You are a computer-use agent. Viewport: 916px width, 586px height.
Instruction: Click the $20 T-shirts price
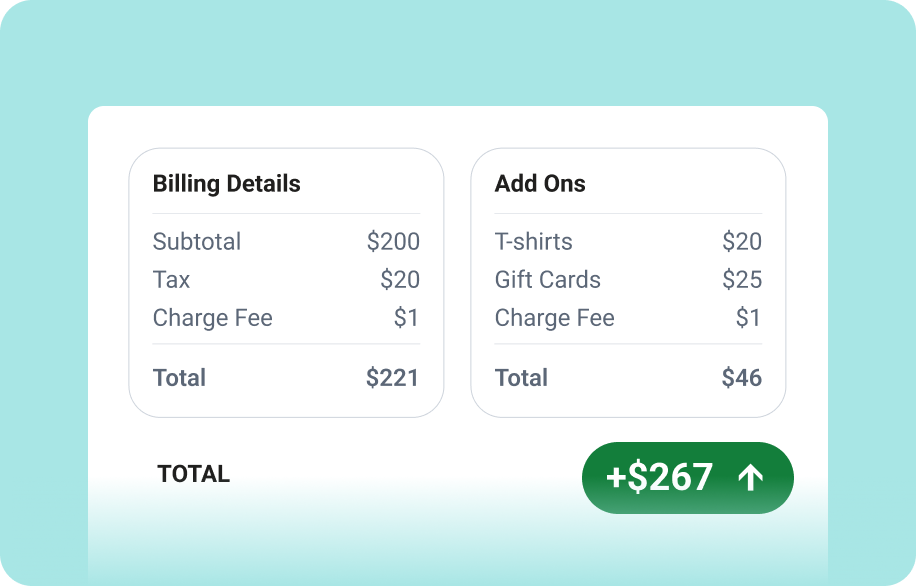(x=742, y=241)
